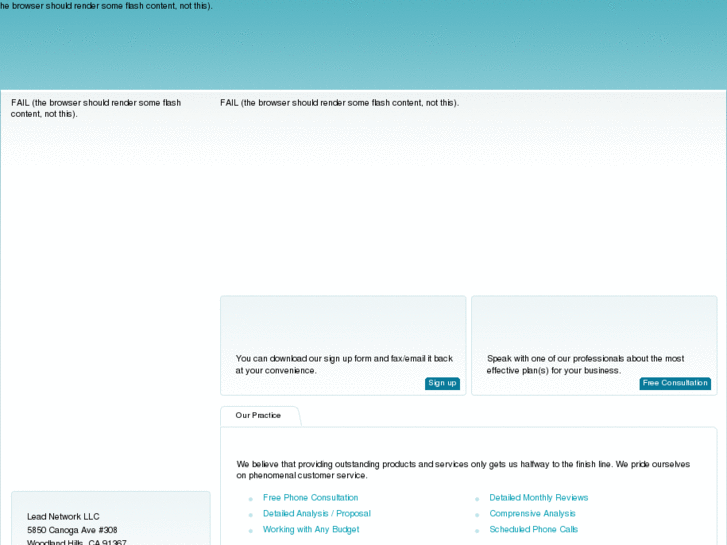Screen dimensions: 727x545
Task: Open the Free Phone Consultation link
Action: click(310, 498)
